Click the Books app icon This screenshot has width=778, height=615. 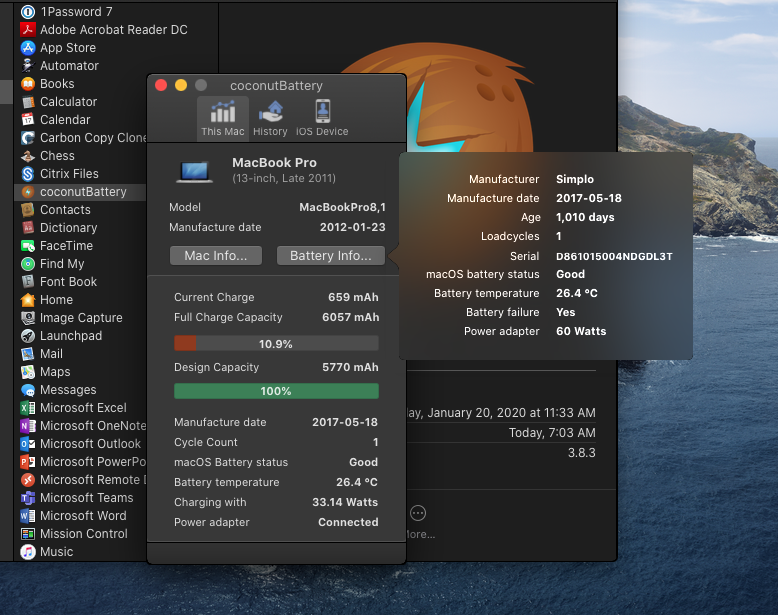(28, 84)
